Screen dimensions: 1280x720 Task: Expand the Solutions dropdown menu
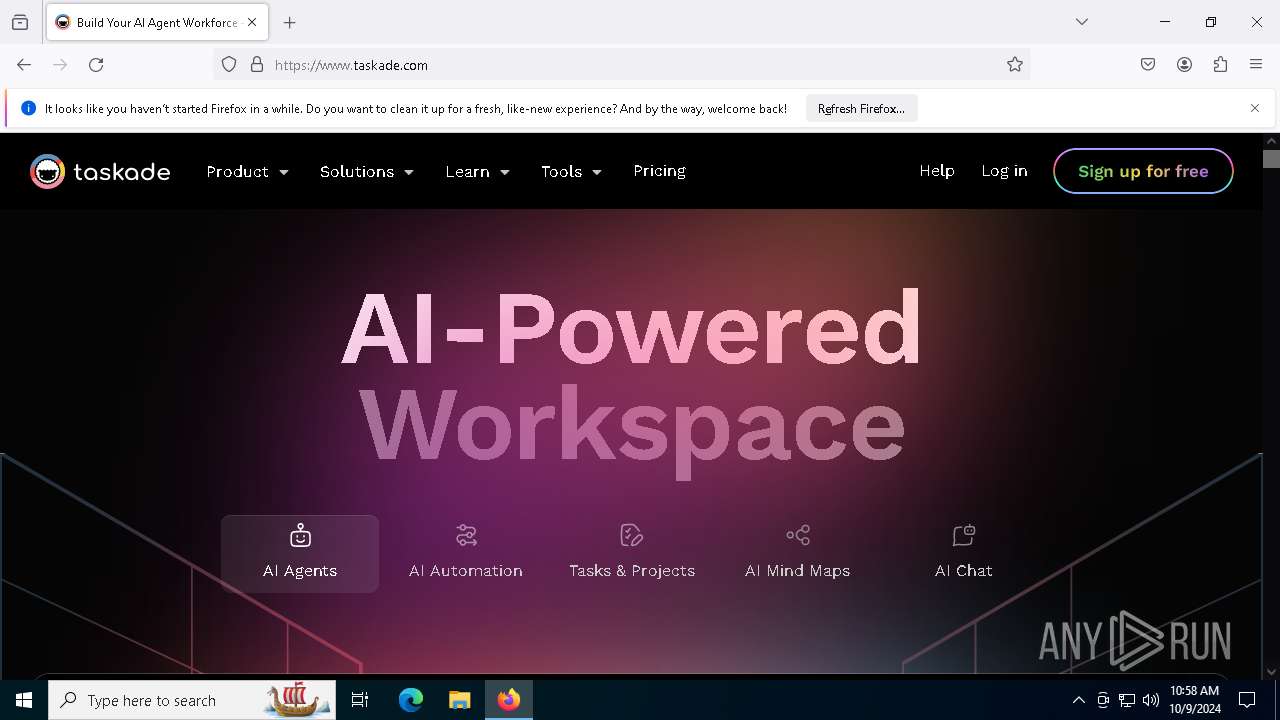click(366, 172)
